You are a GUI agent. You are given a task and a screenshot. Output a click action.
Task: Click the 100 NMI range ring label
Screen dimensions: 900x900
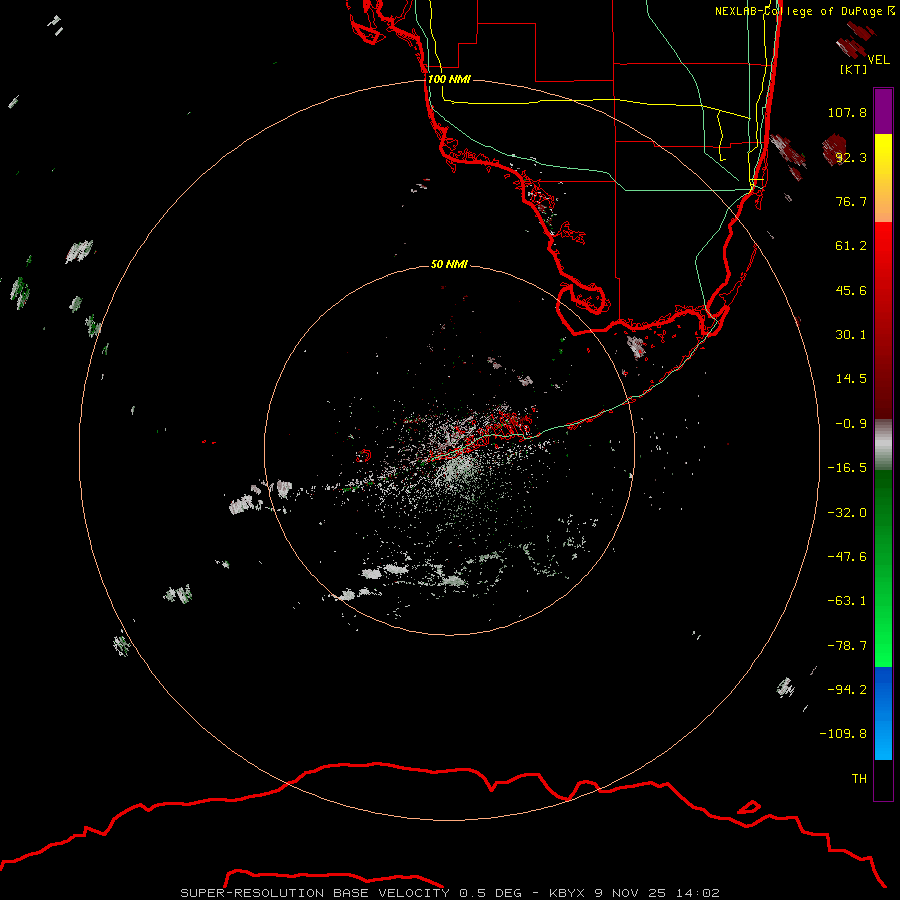[x=449, y=79]
